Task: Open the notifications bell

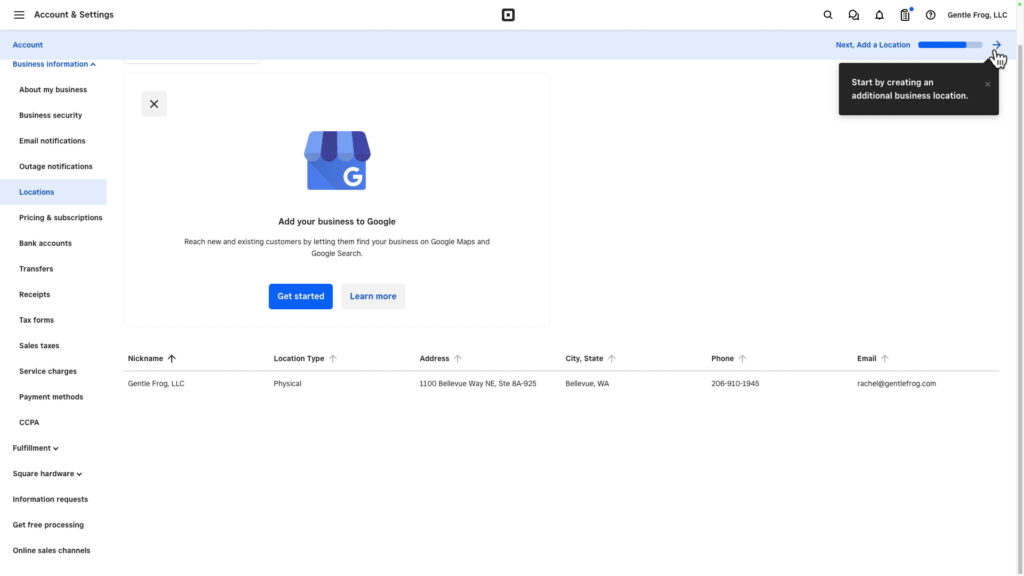Action: [x=879, y=15]
